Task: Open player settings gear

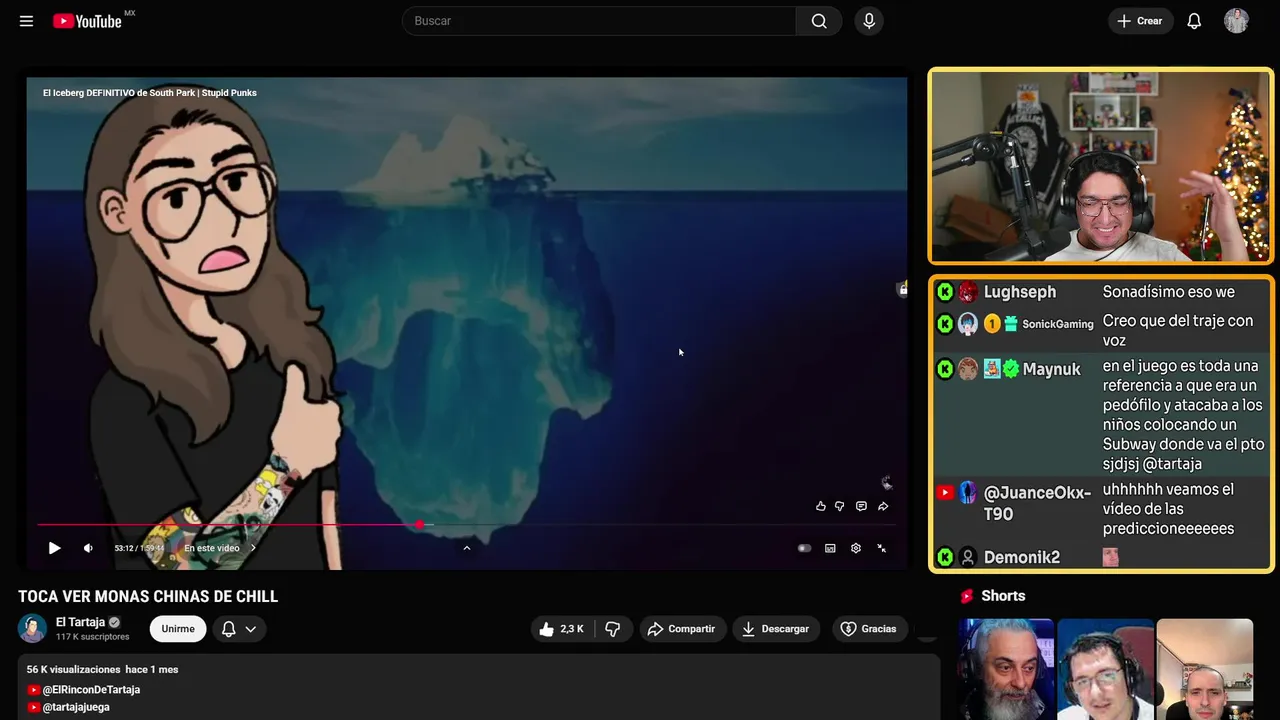Action: (x=856, y=548)
